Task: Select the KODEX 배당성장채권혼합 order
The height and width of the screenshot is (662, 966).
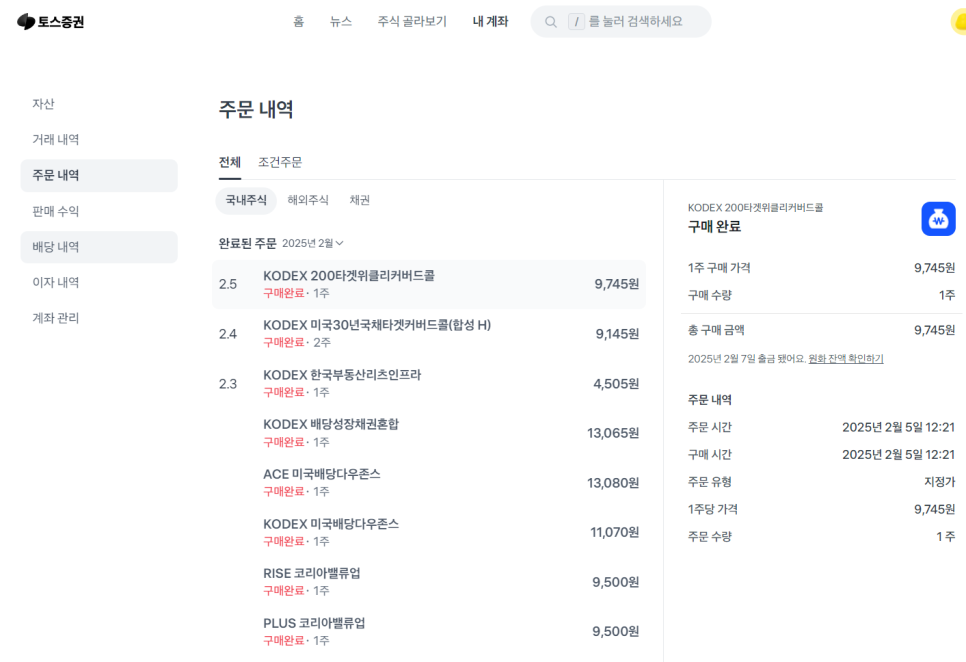Action: click(x=429, y=433)
